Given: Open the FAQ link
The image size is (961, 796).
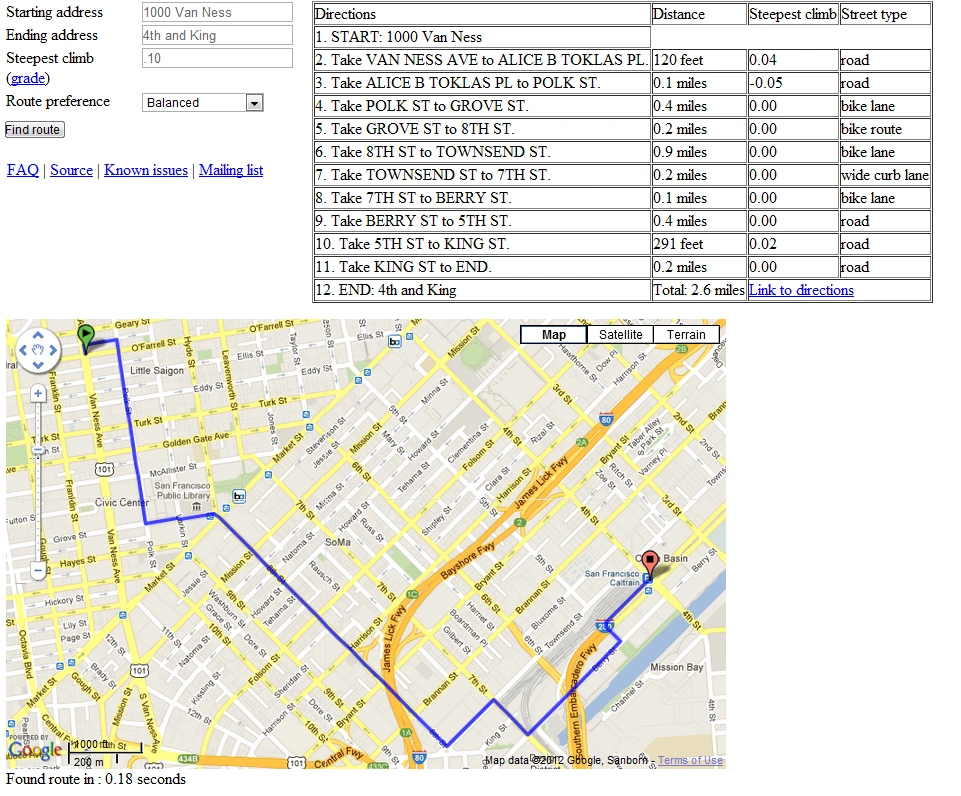Looking at the screenshot, I should [x=23, y=170].
